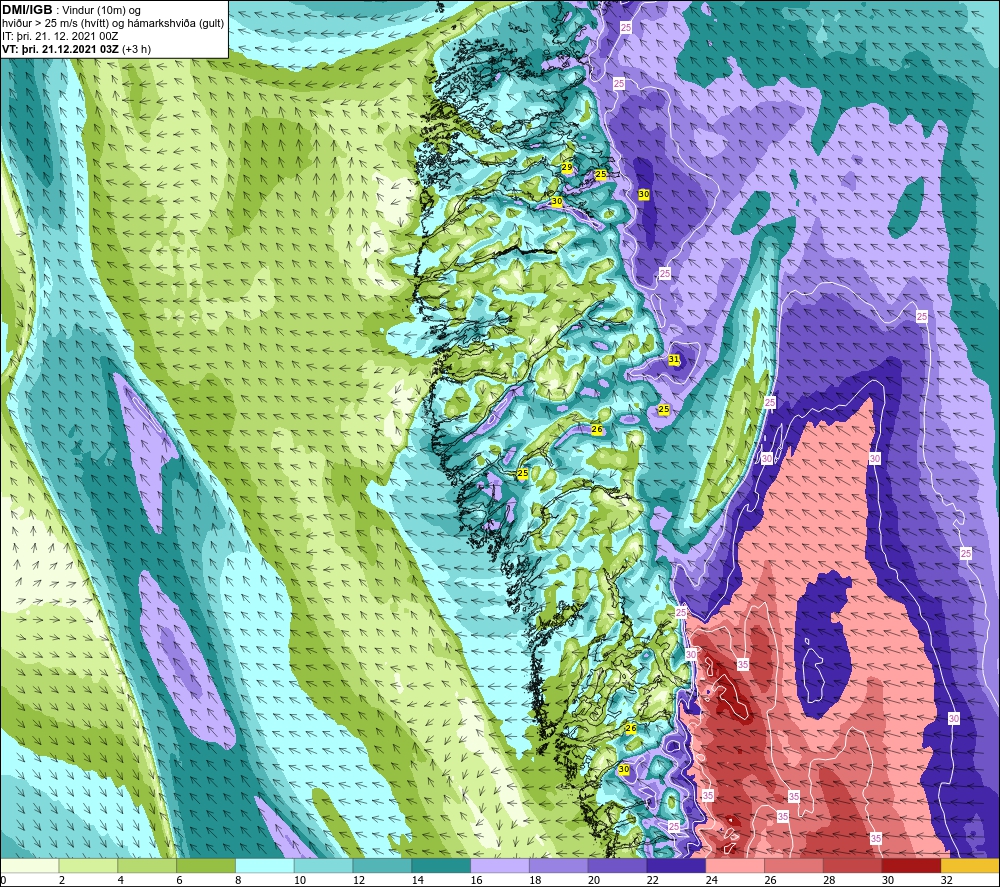Click the title line "DMI/IGB : Vindur (10m) og"

click(x=71, y=10)
